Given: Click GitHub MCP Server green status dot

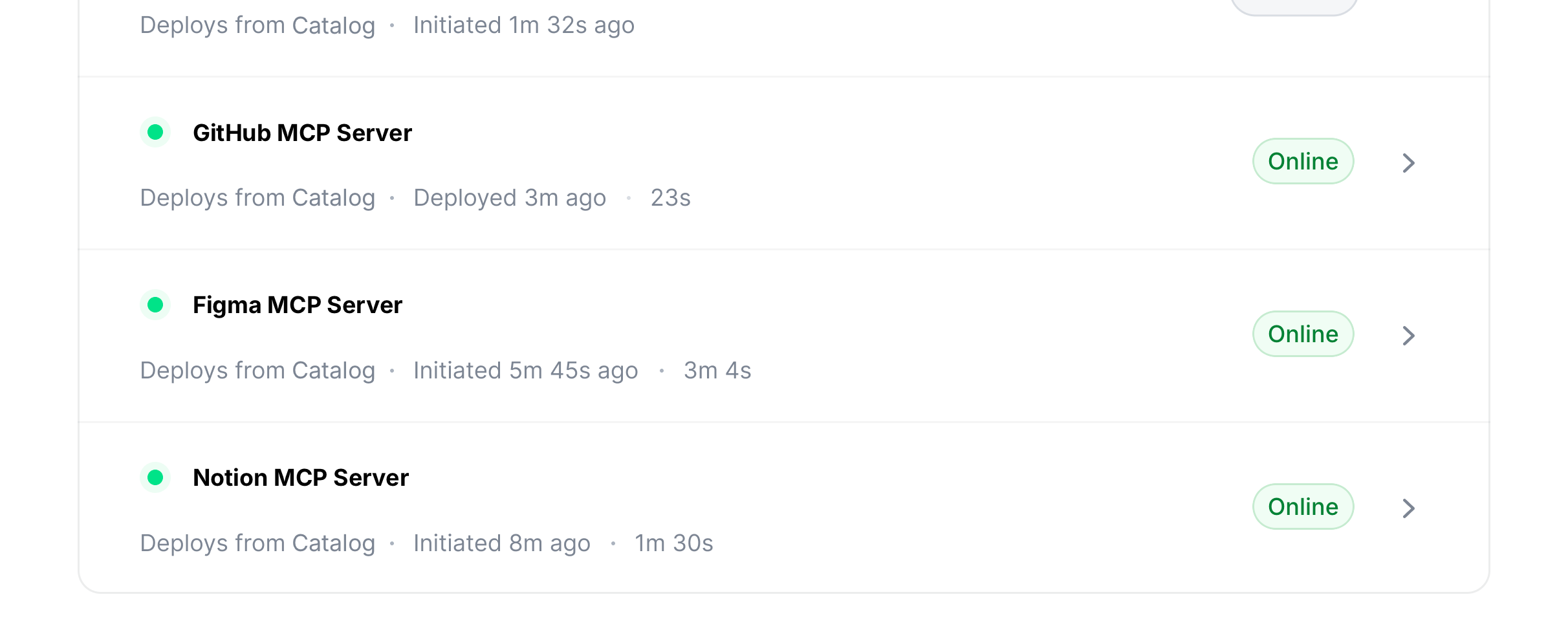Looking at the screenshot, I should pyautogui.click(x=155, y=133).
